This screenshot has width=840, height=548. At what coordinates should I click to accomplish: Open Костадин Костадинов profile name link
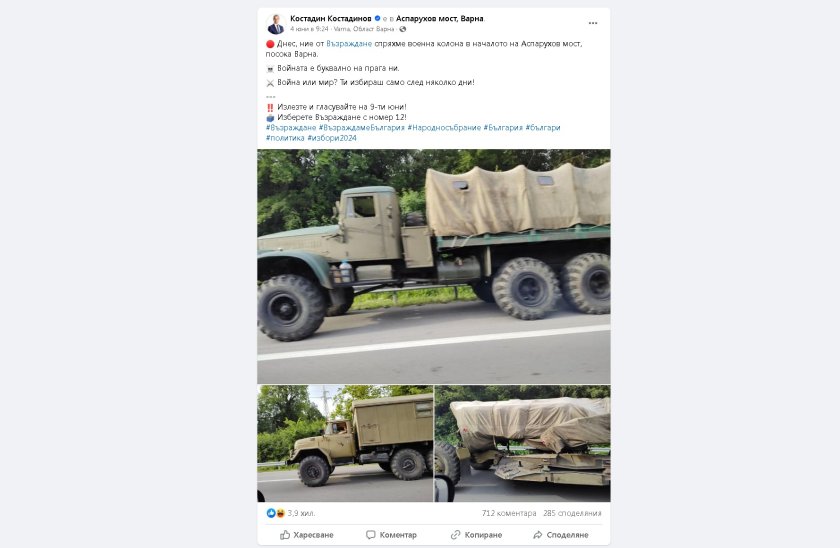coord(331,18)
